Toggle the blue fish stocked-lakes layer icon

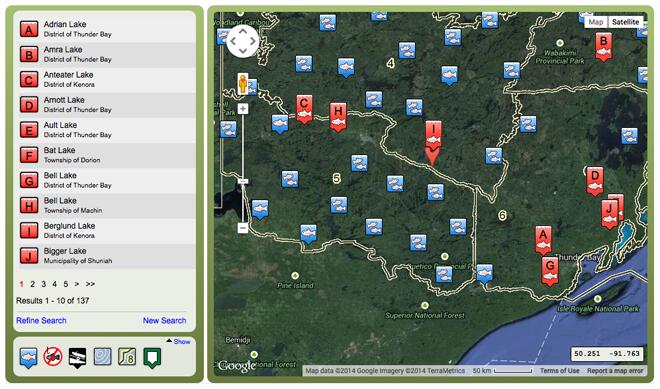tap(28, 357)
